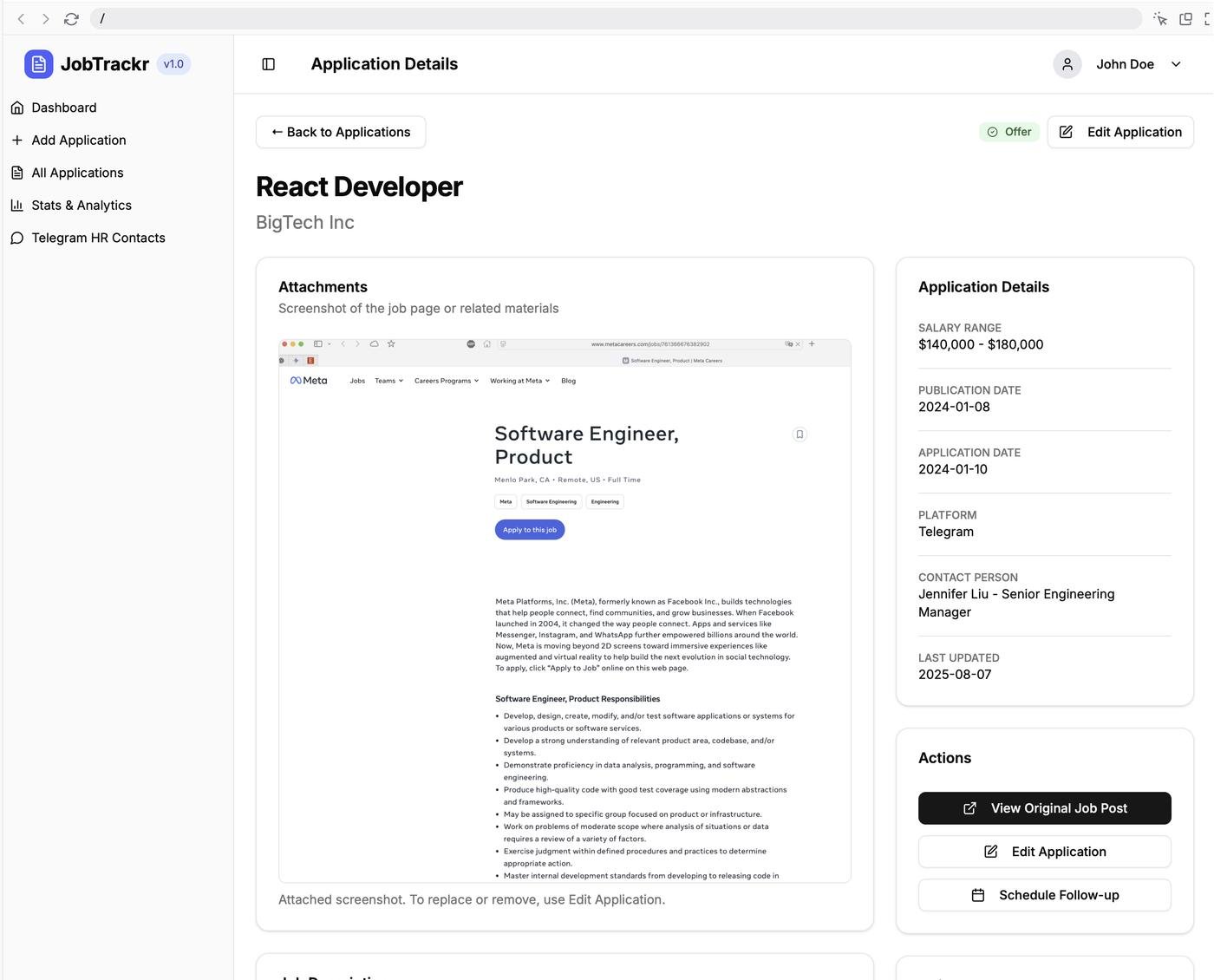Click the JobTrackr logo icon

pyautogui.click(x=38, y=64)
